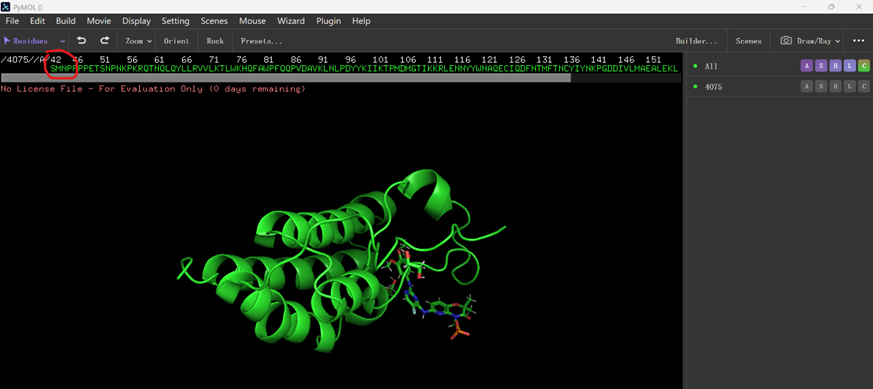Click Hide (H) button in 4O75 row
The width and height of the screenshot is (873, 389).
pyautogui.click(x=835, y=86)
